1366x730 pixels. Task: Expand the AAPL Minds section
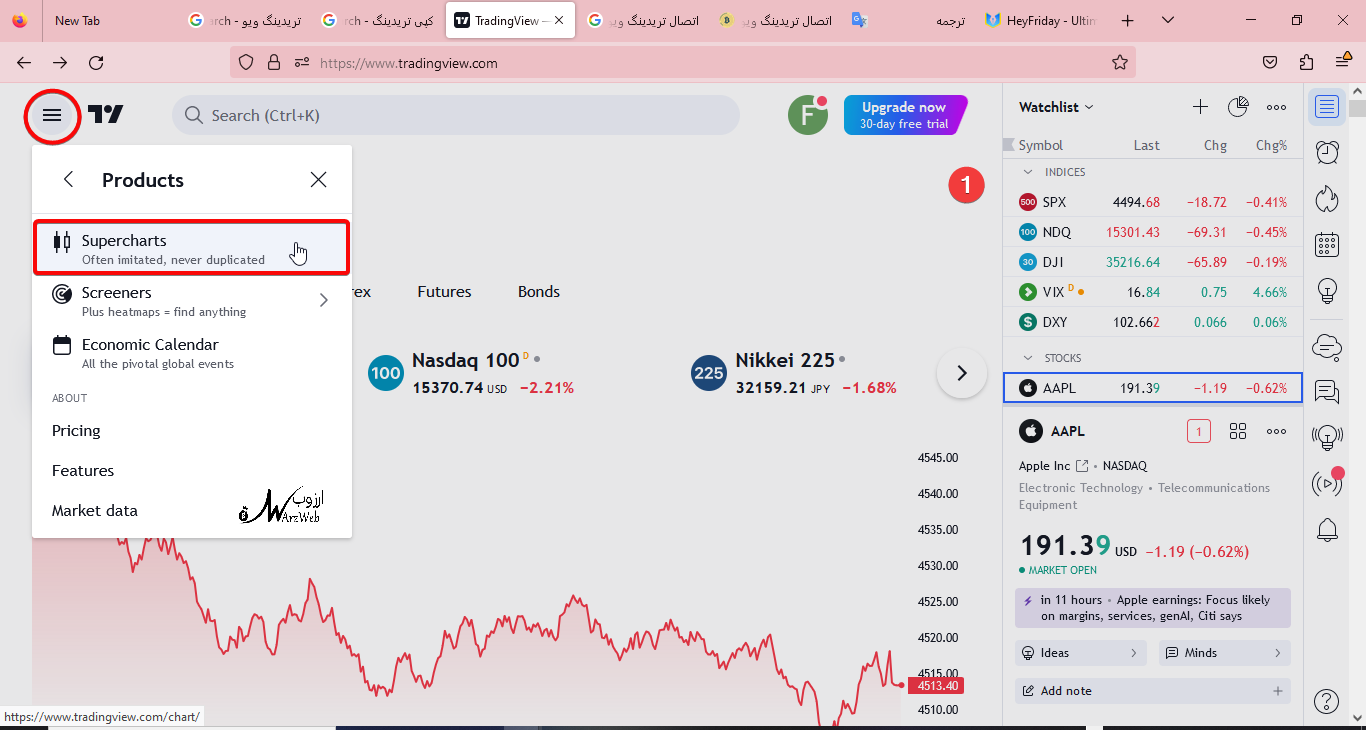click(x=1225, y=653)
